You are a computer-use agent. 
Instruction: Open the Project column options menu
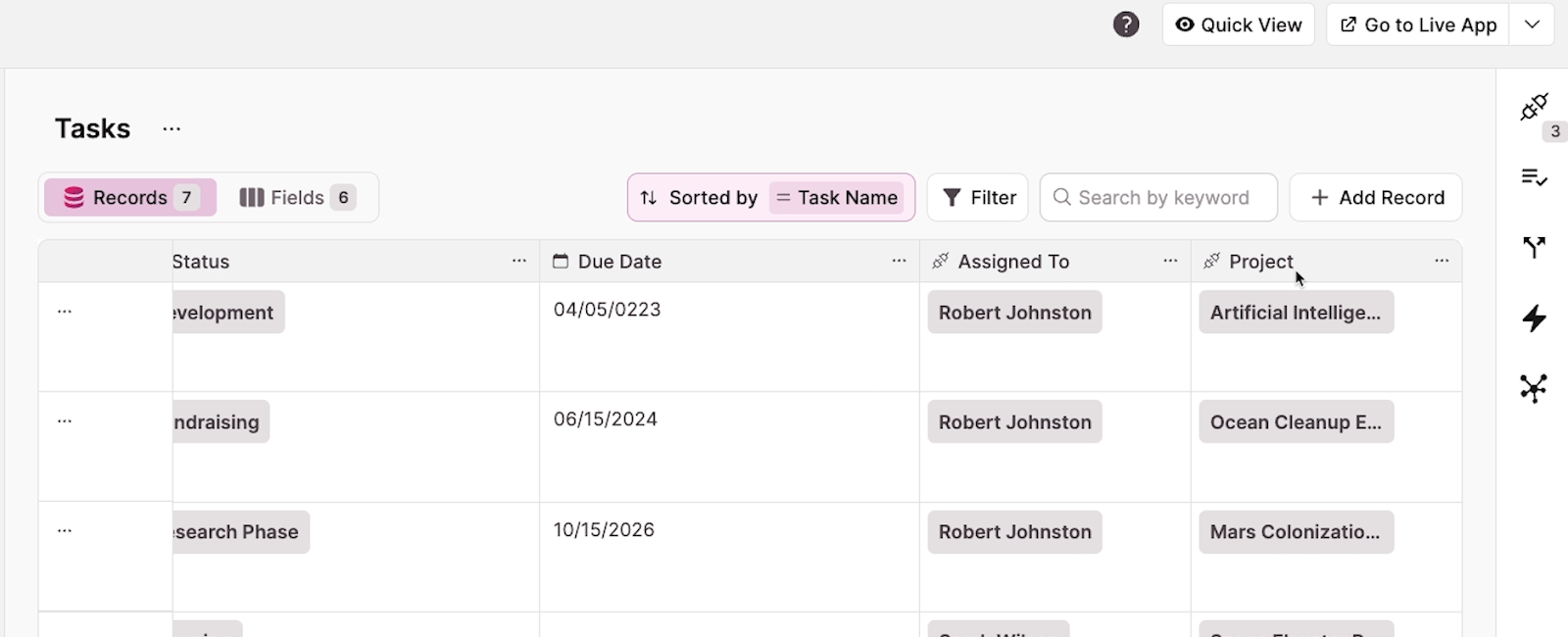(1442, 261)
